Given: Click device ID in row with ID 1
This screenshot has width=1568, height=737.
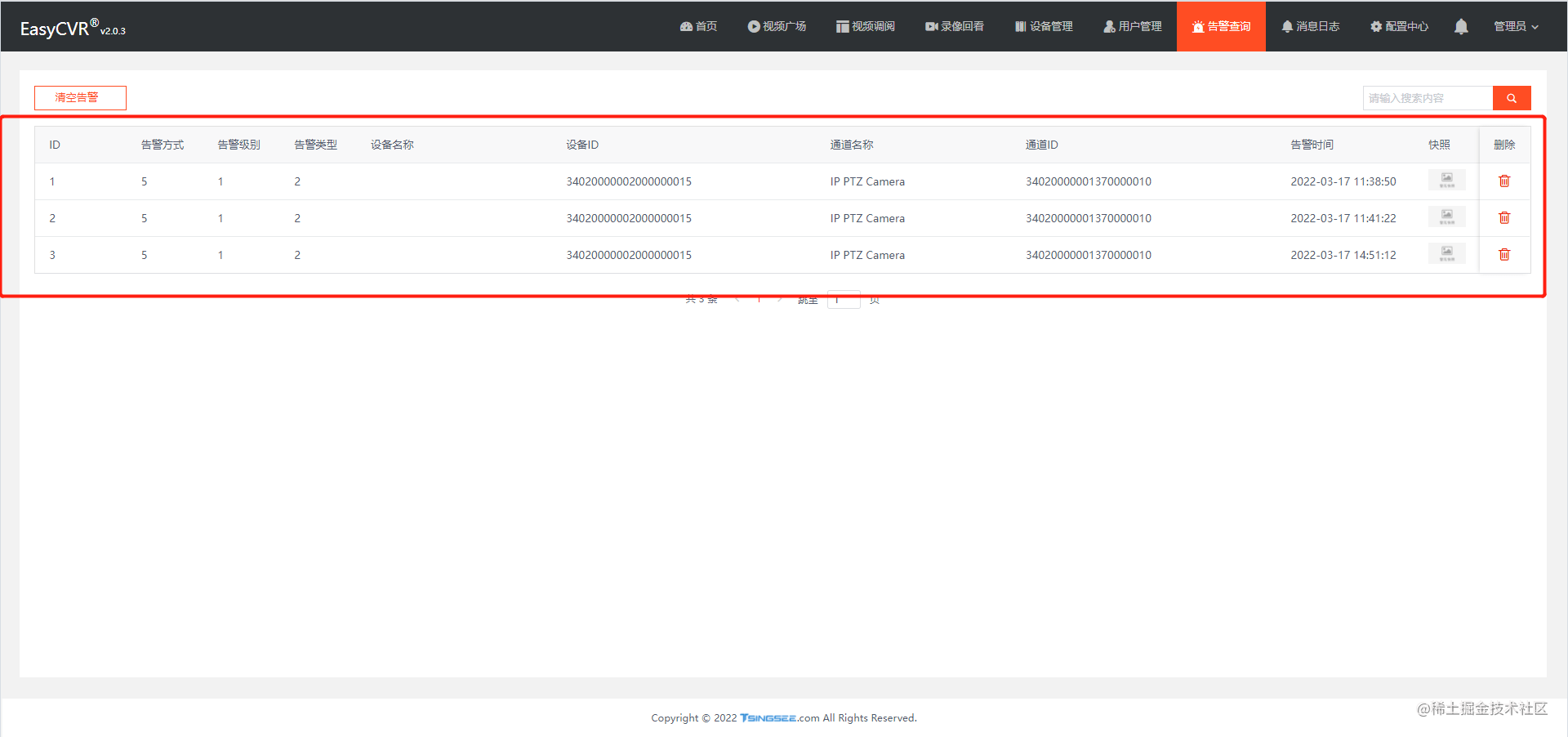Looking at the screenshot, I should coord(629,181).
